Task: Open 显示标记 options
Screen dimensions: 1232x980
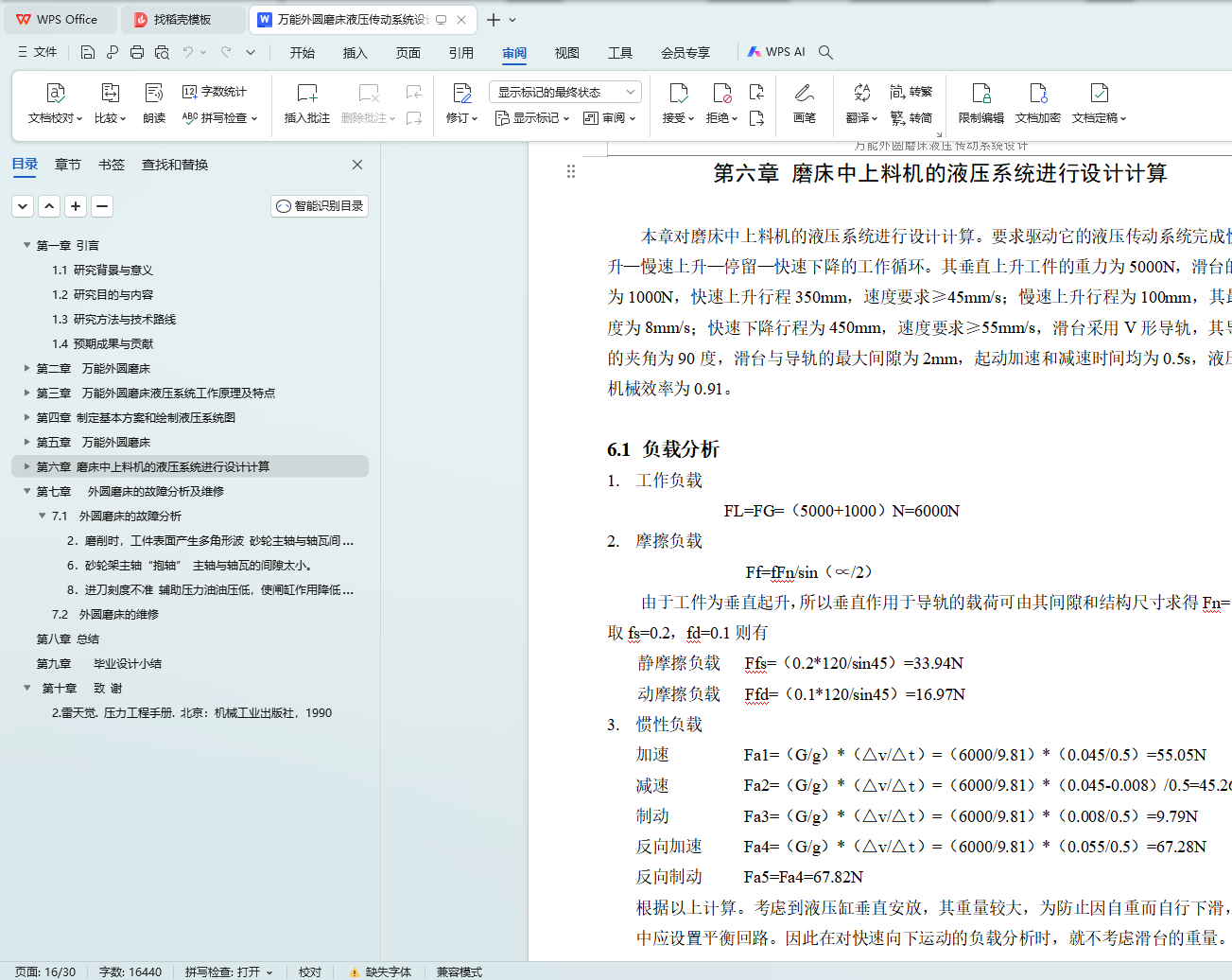Action: [532, 118]
